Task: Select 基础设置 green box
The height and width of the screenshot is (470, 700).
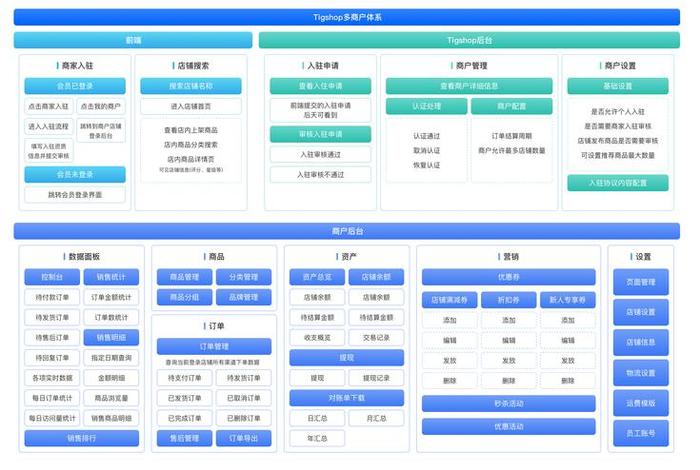Action: coord(618,86)
